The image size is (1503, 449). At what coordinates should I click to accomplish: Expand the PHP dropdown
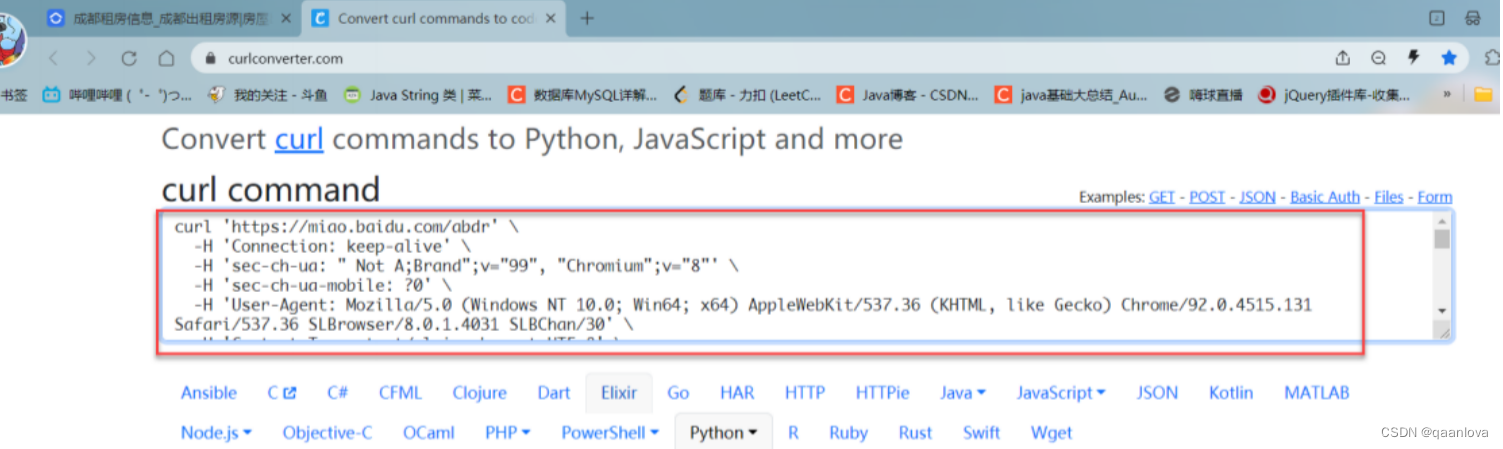click(508, 433)
